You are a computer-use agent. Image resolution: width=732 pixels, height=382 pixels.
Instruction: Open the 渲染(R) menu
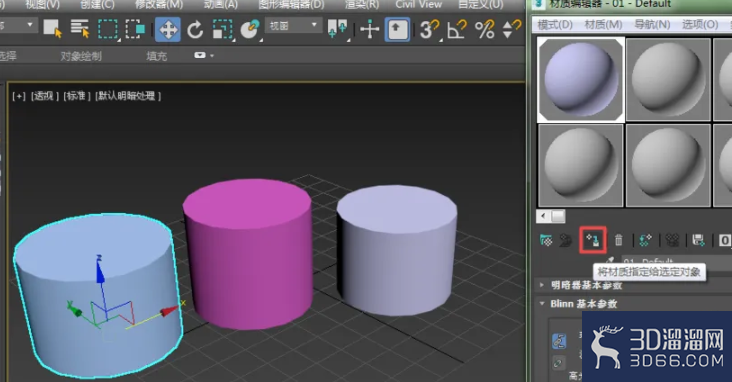coord(362,5)
